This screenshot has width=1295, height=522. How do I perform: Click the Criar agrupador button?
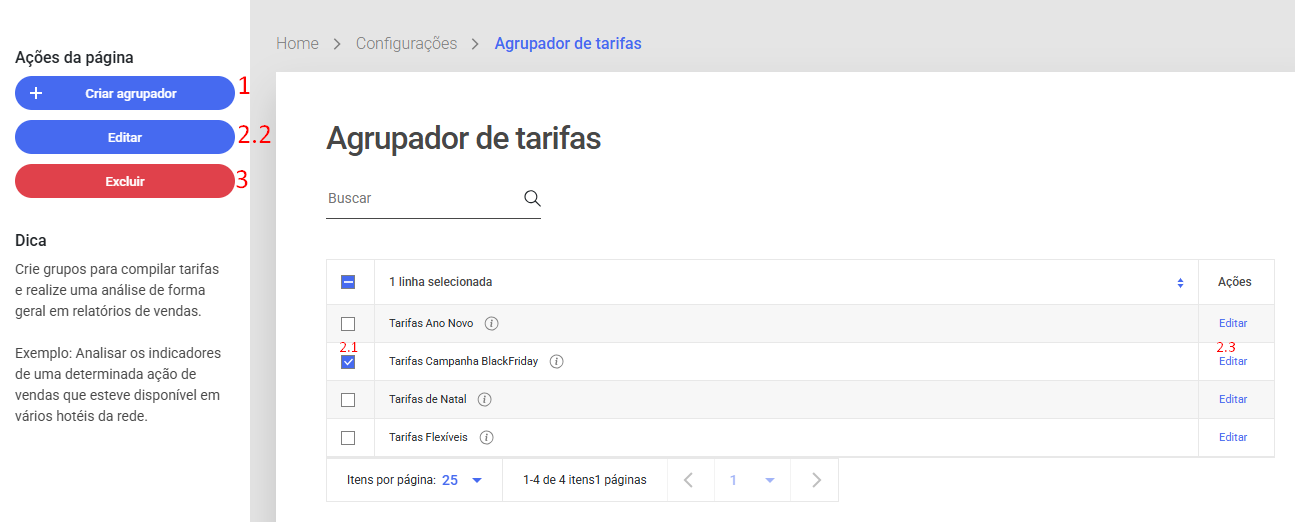tap(125, 93)
